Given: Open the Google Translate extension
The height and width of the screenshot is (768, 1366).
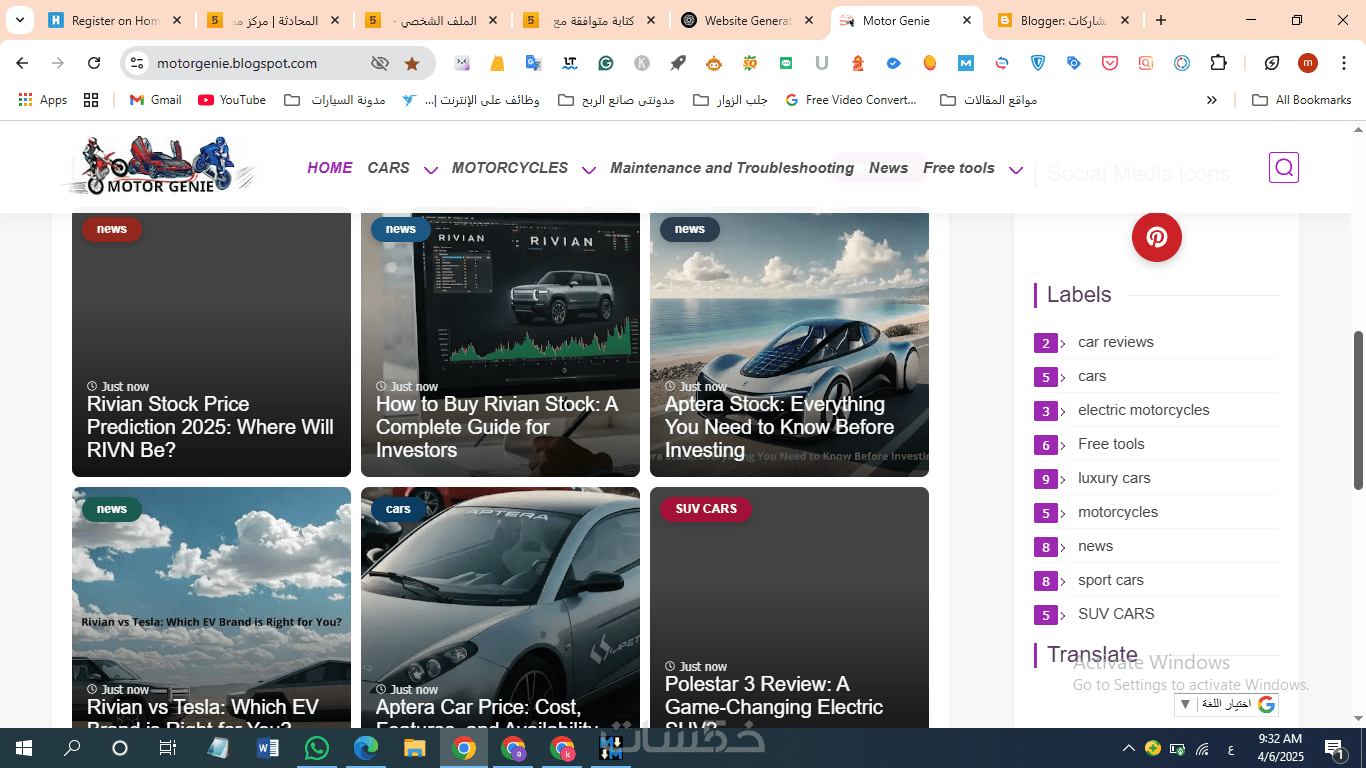Looking at the screenshot, I should 533,63.
